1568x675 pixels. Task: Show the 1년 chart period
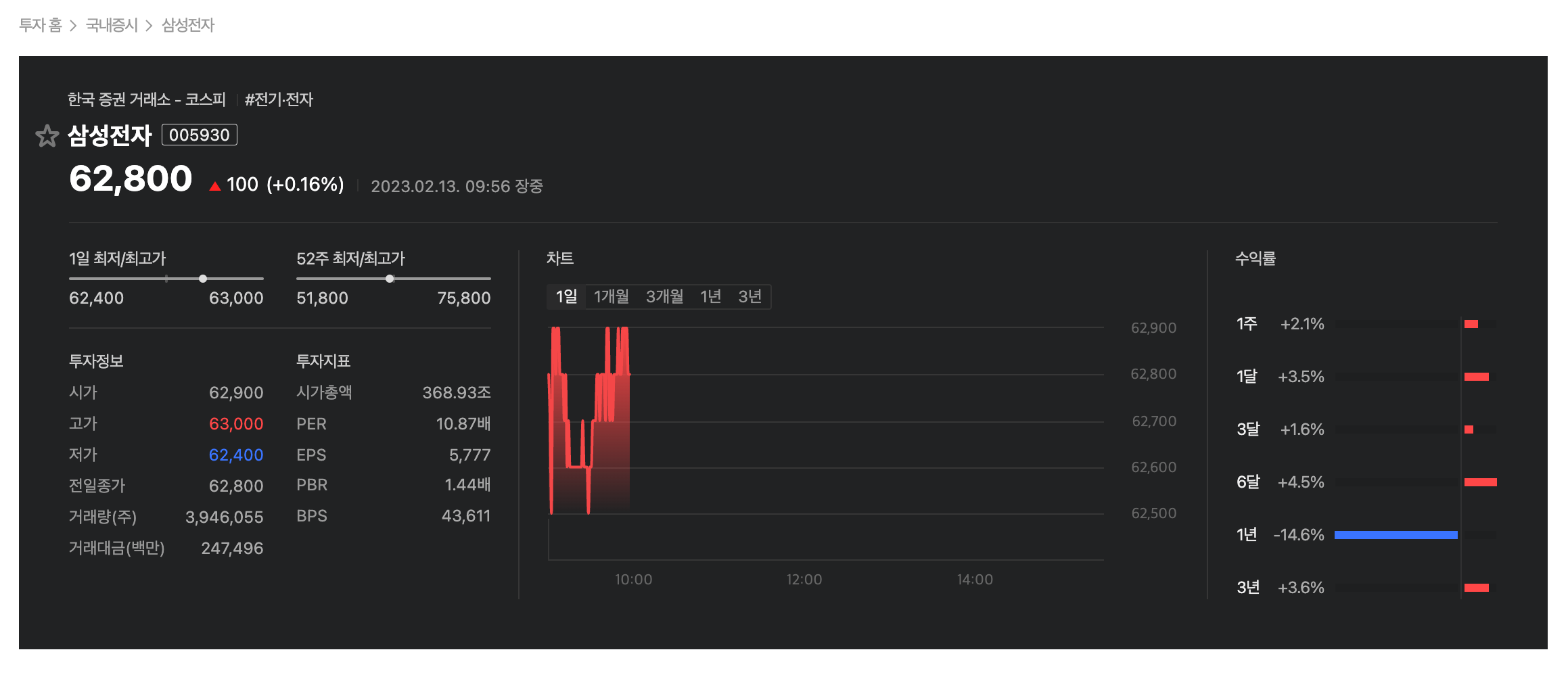pyautogui.click(x=710, y=296)
